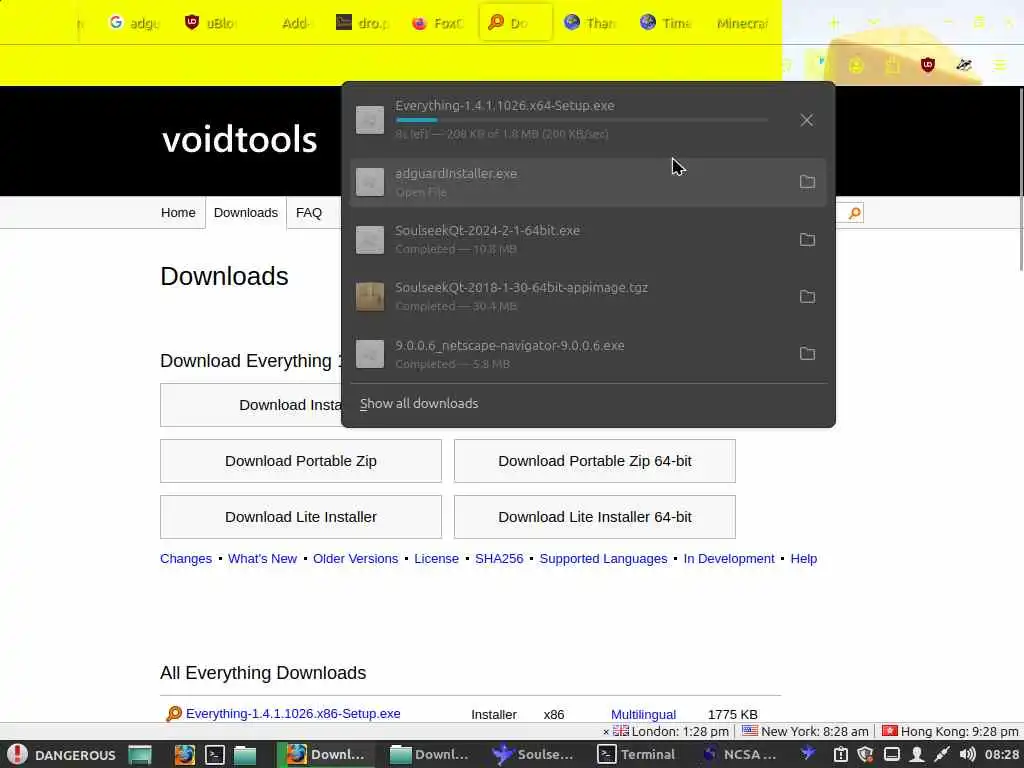Click Download Lite Installer 64-bit button
Image resolution: width=1024 pixels, height=768 pixels.
(595, 517)
